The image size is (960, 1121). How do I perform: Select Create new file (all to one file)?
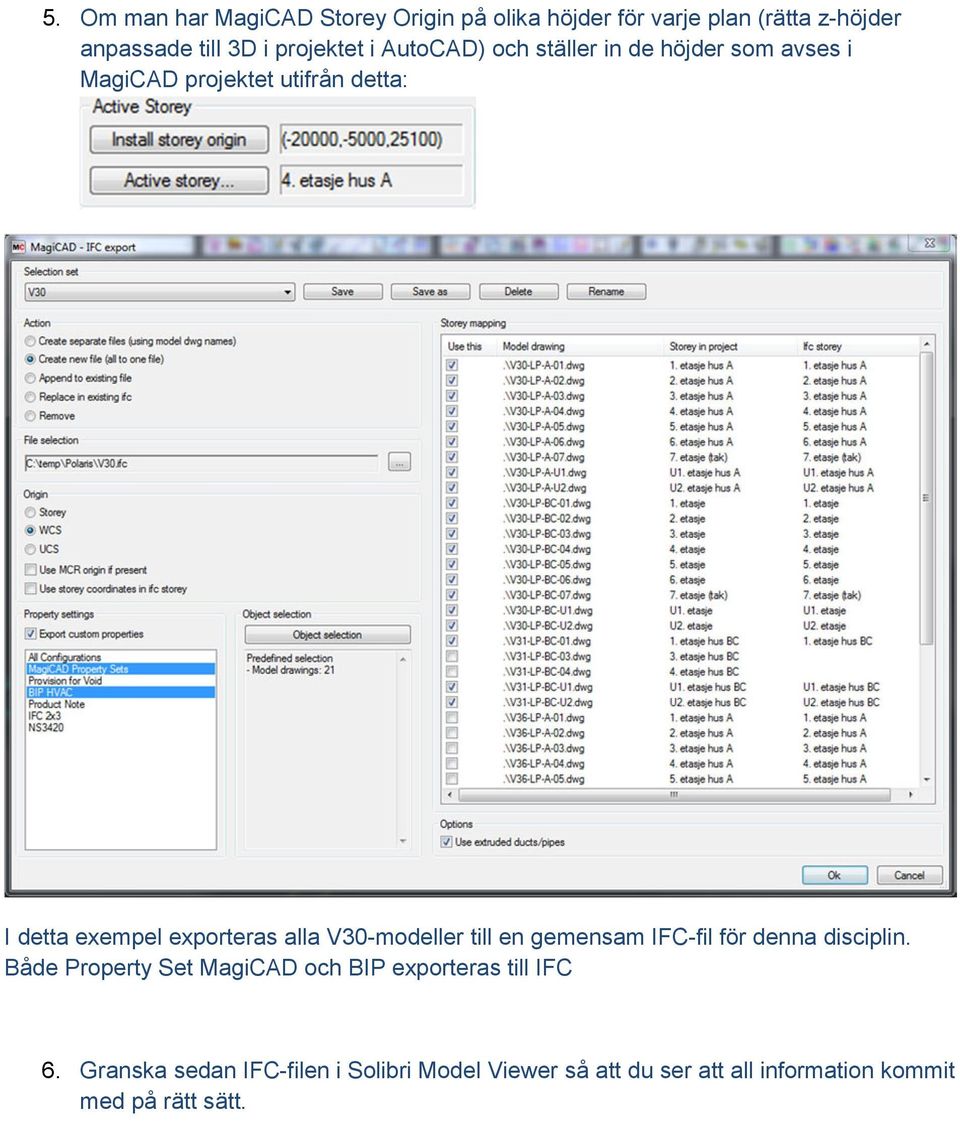coord(30,359)
